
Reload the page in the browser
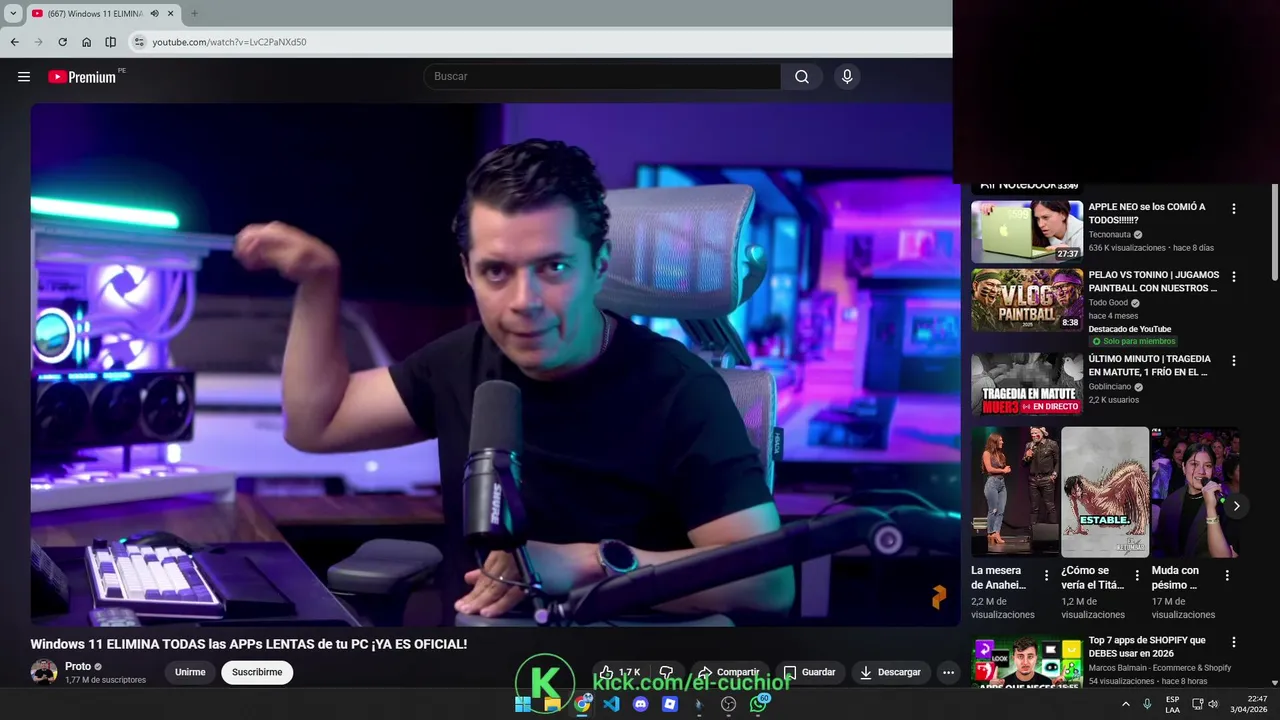[62, 42]
